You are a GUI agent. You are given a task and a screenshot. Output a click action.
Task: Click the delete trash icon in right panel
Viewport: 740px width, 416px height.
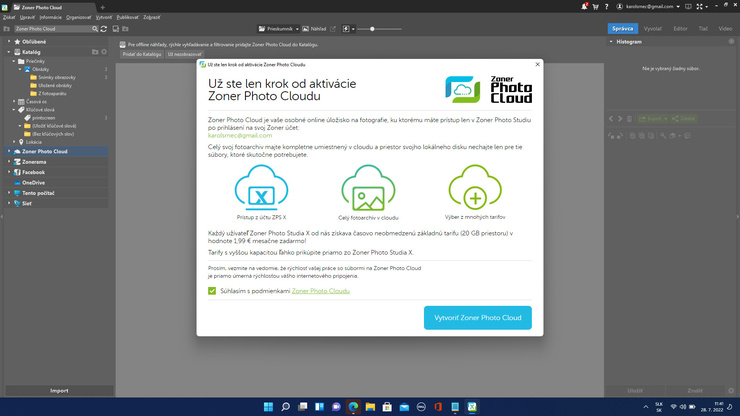coord(629,119)
